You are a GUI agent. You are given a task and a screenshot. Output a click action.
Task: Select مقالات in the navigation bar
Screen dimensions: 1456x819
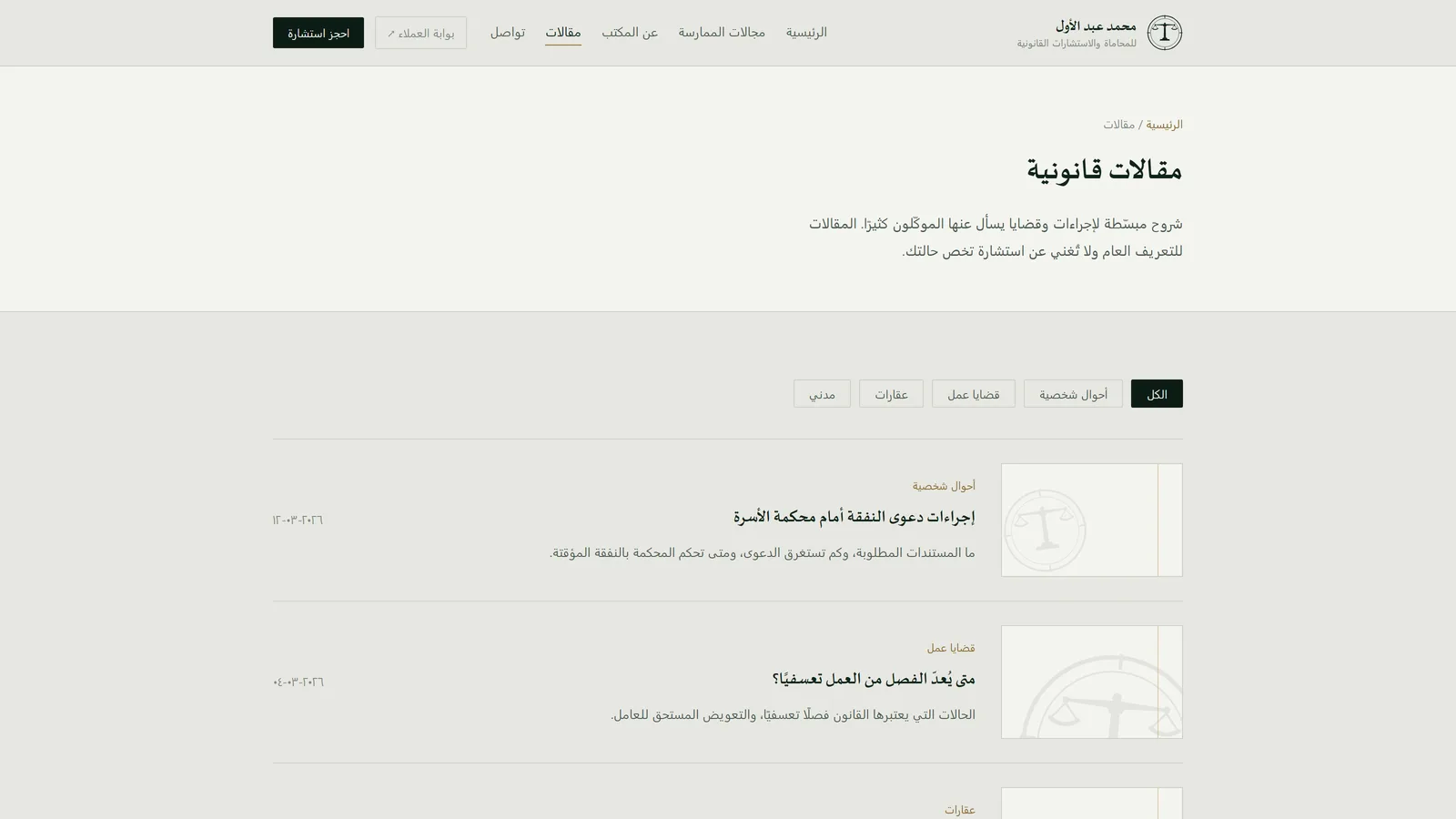pos(563,33)
